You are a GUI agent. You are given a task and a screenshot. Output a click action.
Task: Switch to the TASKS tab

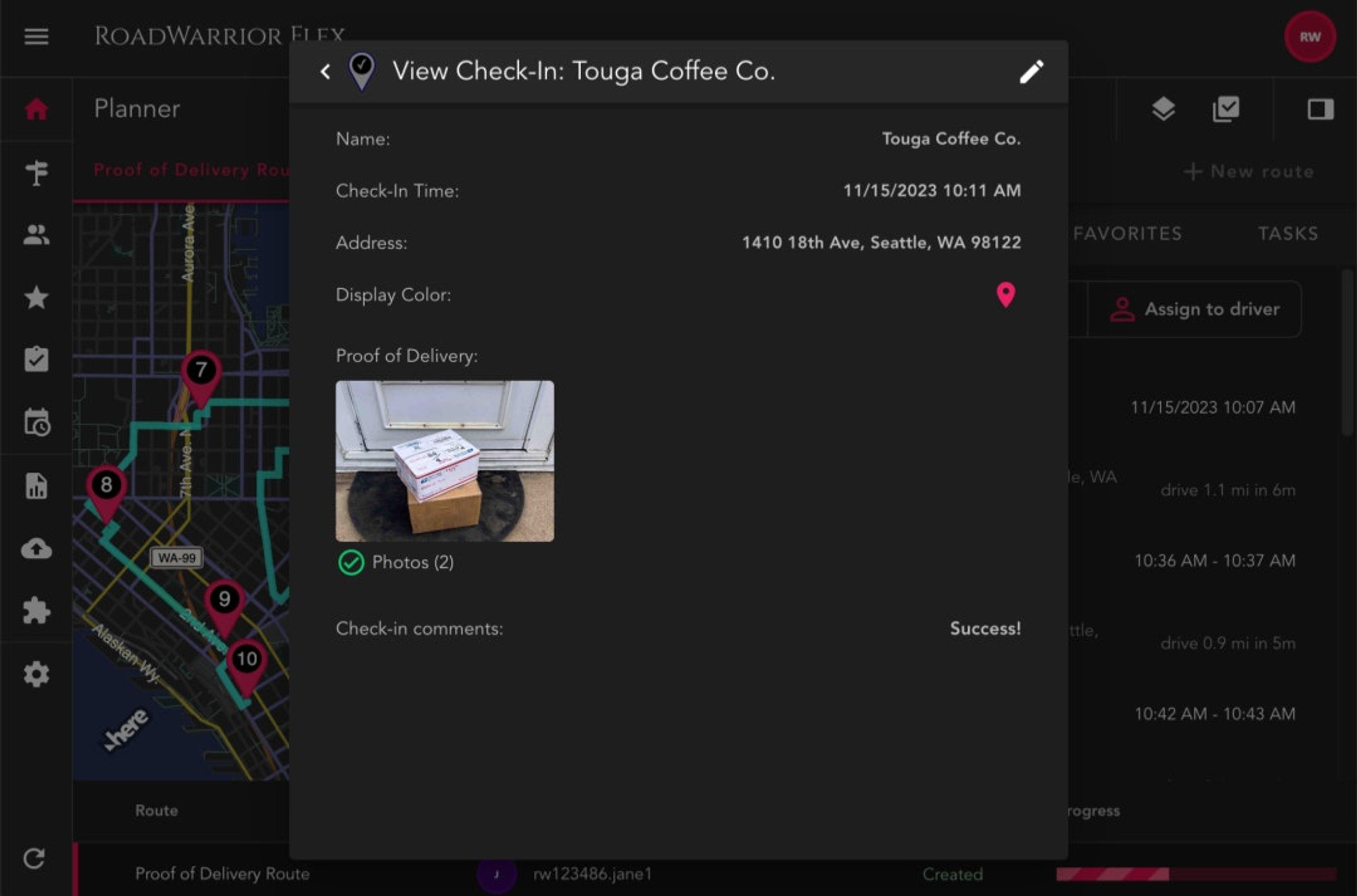point(1288,234)
